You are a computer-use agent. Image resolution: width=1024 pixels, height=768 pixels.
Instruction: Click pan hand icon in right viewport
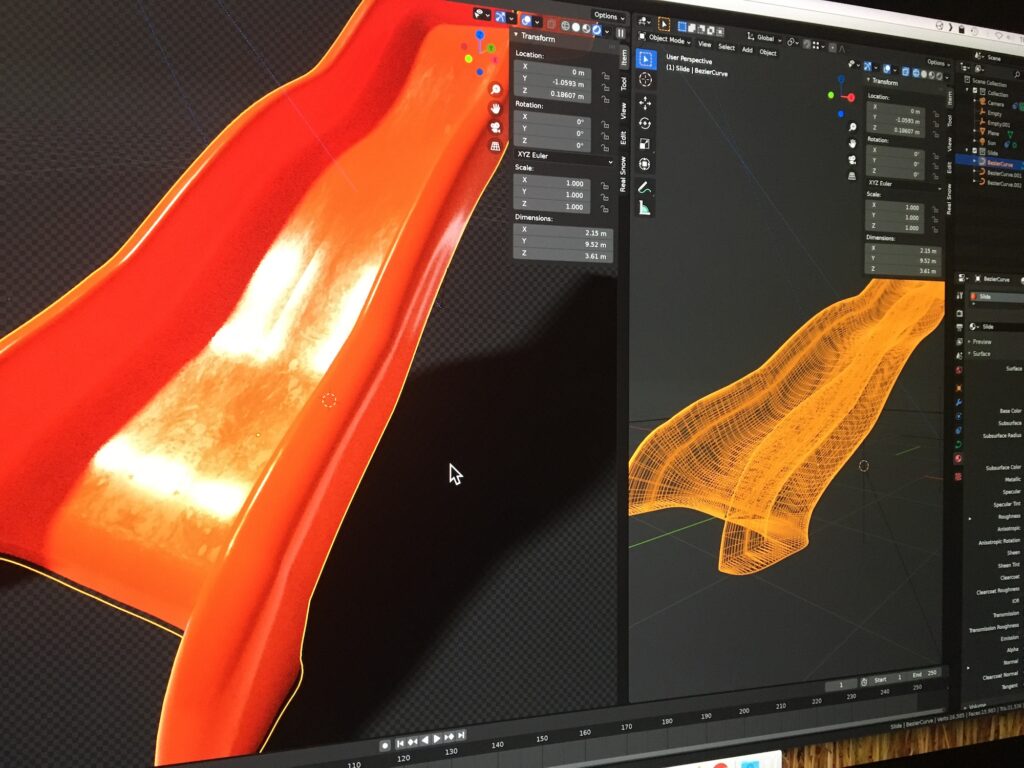tap(852, 143)
